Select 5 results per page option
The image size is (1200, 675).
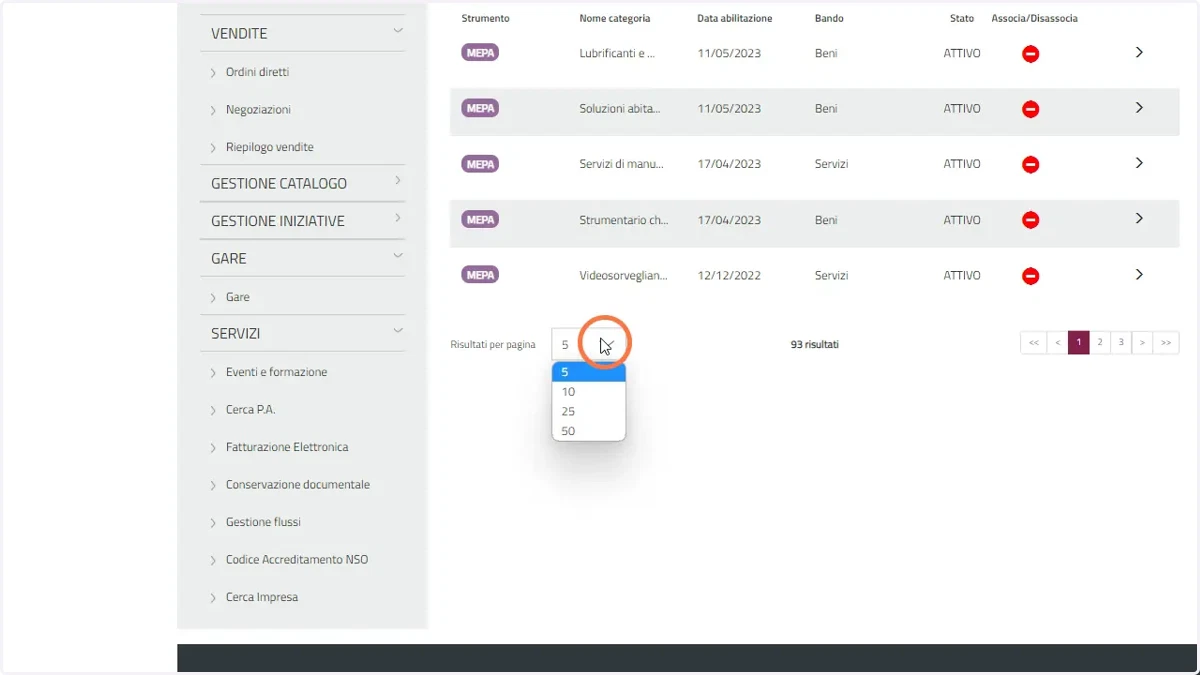(589, 372)
